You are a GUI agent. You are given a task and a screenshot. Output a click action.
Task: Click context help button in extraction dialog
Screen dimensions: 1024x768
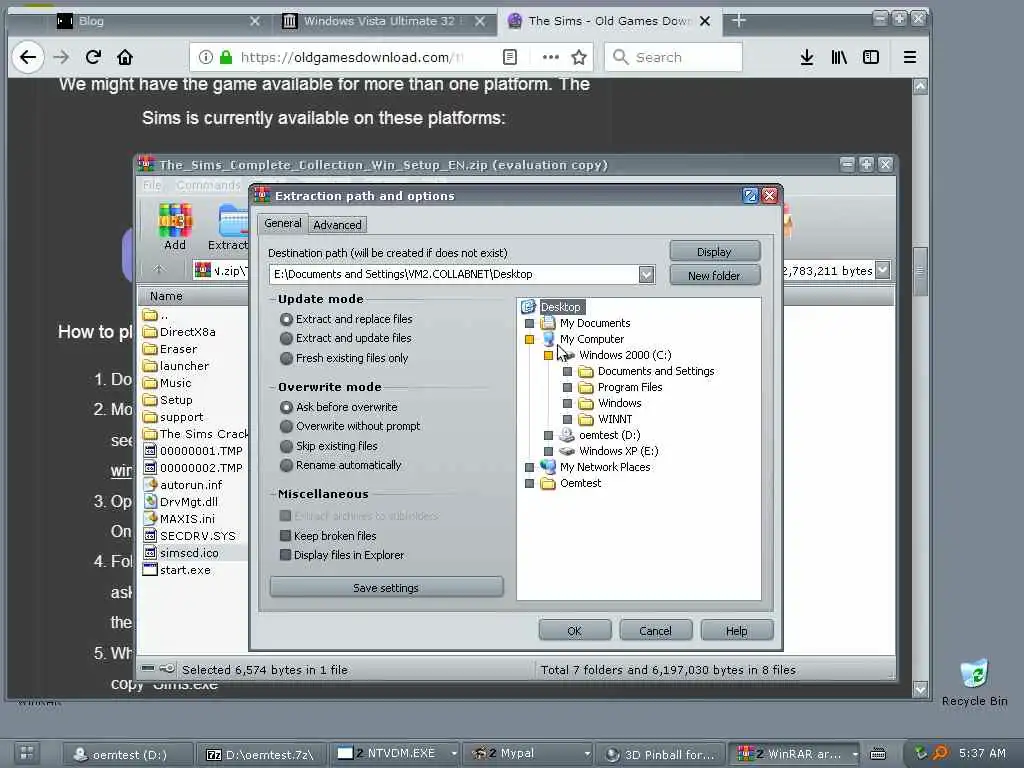(750, 195)
